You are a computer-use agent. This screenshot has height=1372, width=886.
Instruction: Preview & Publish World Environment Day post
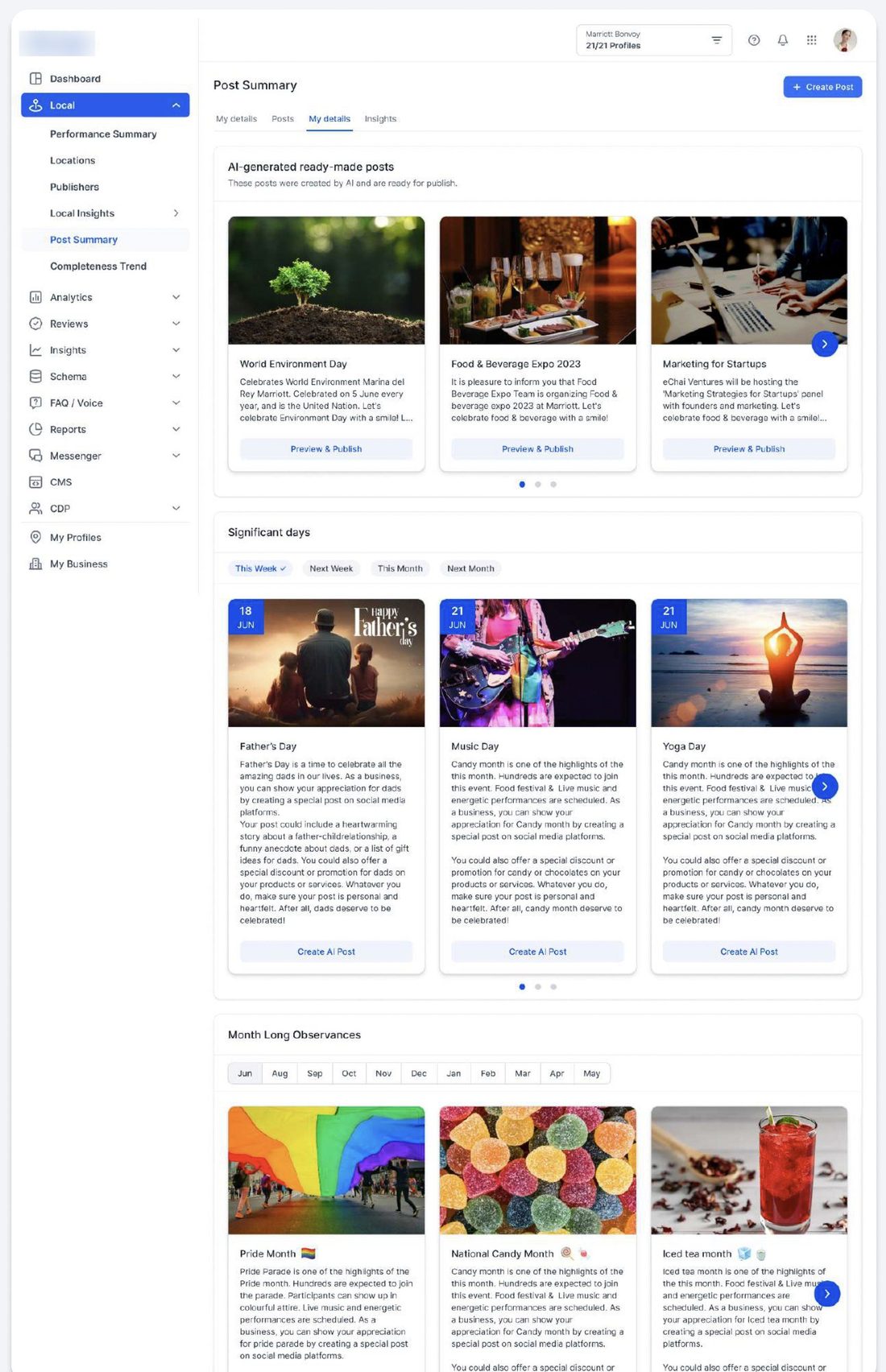click(326, 449)
